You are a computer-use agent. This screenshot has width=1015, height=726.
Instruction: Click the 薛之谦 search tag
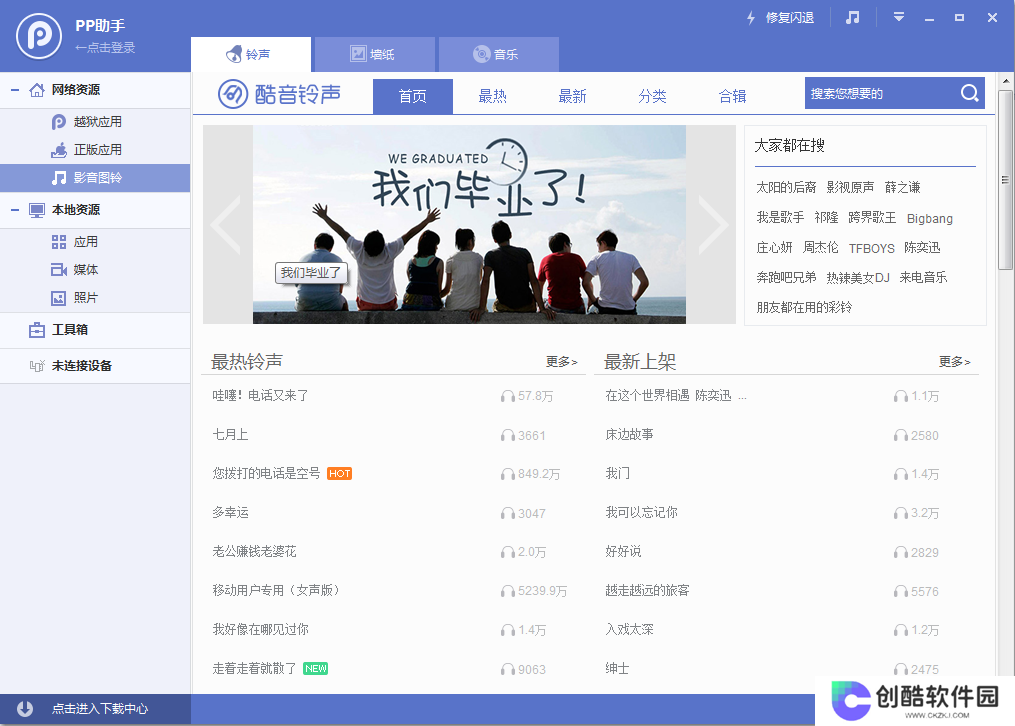coord(902,188)
